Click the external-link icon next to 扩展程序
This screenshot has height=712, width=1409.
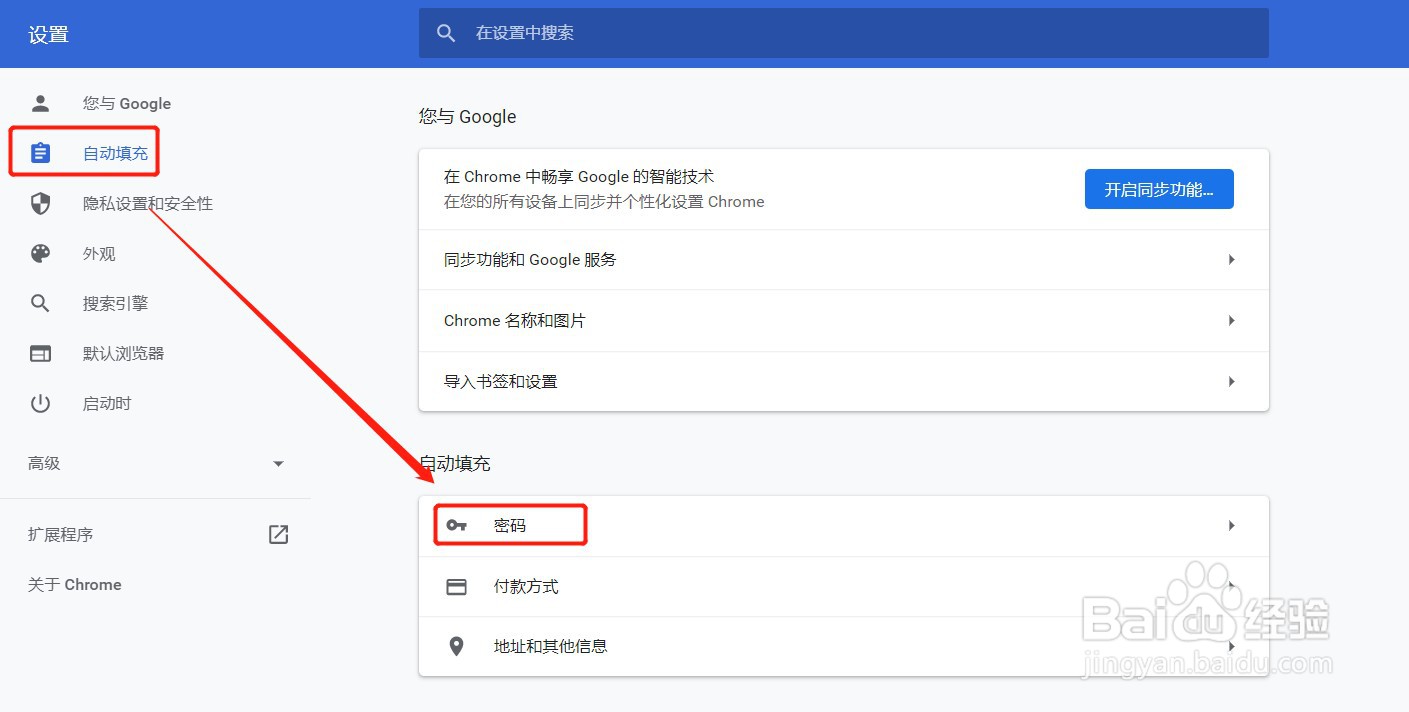pyautogui.click(x=277, y=534)
